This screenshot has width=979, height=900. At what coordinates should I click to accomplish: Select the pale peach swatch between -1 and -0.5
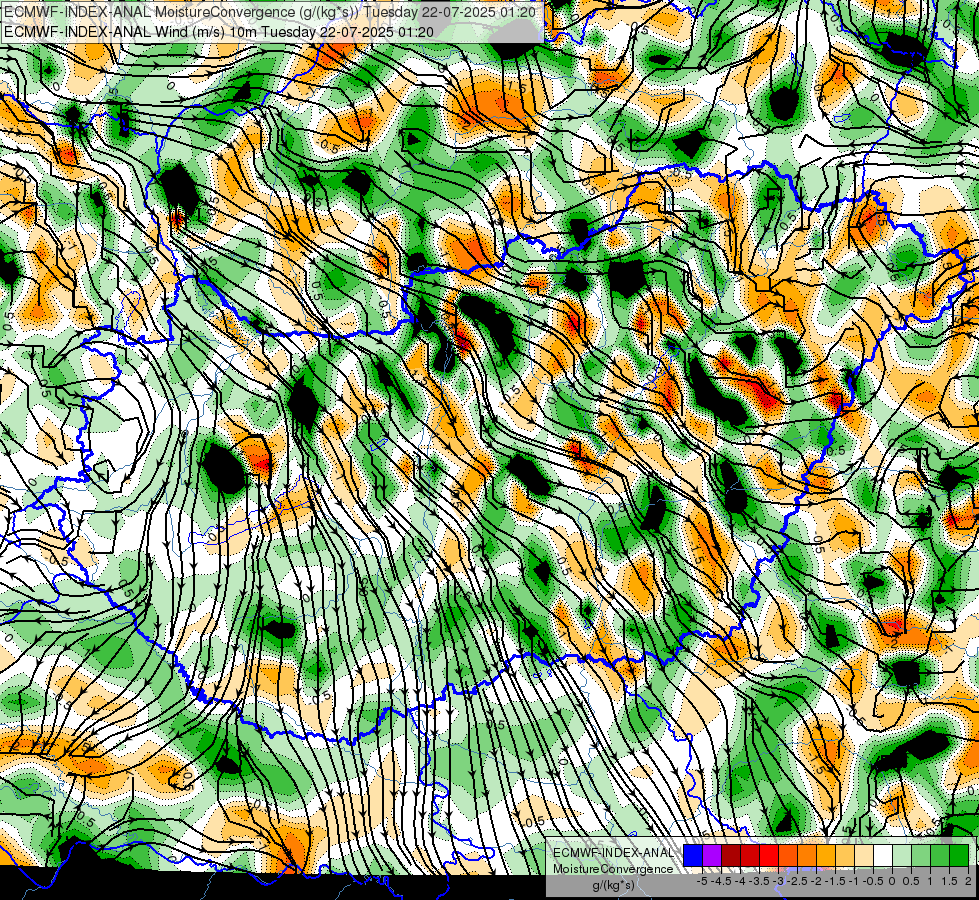click(864, 855)
